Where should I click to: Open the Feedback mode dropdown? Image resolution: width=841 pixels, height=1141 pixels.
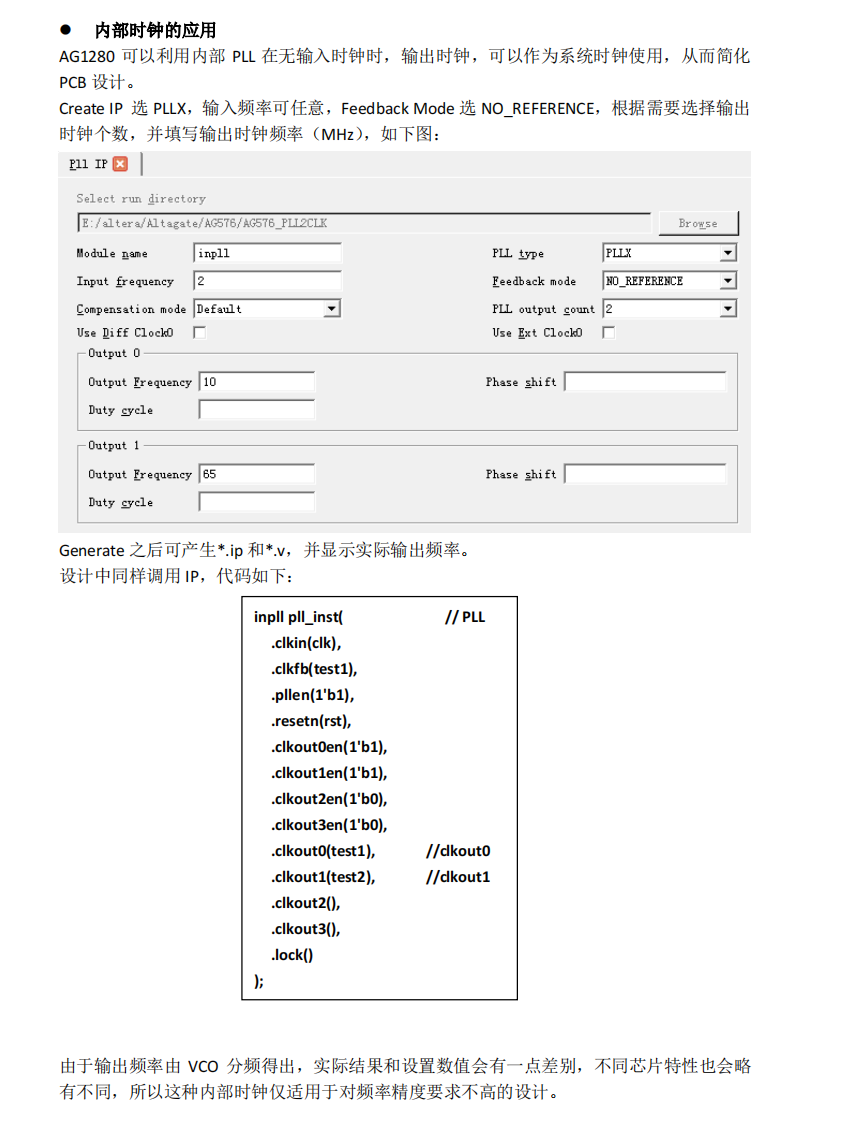(728, 281)
